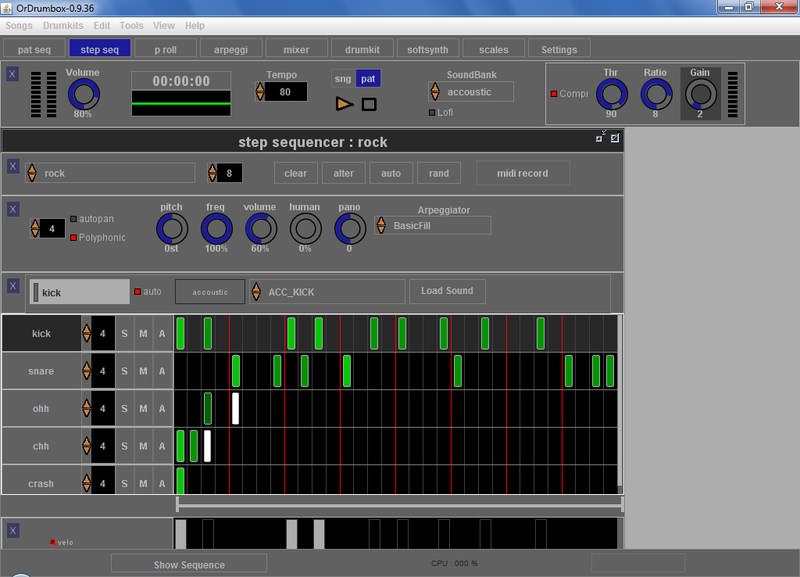Switch to sng playback mode

tap(343, 79)
